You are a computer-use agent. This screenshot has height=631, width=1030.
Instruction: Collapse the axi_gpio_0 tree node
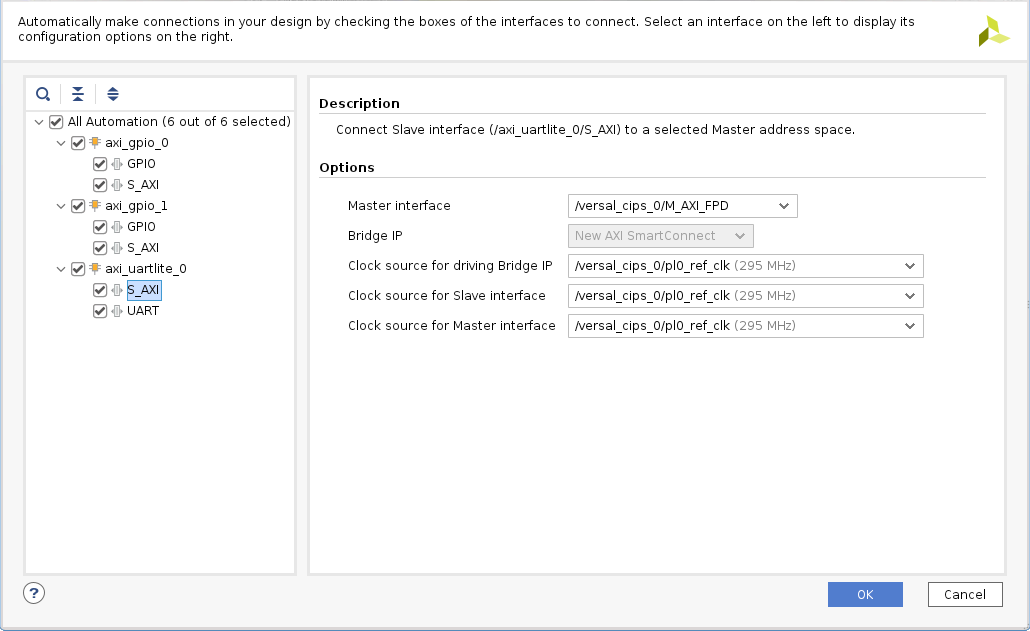coord(61,143)
